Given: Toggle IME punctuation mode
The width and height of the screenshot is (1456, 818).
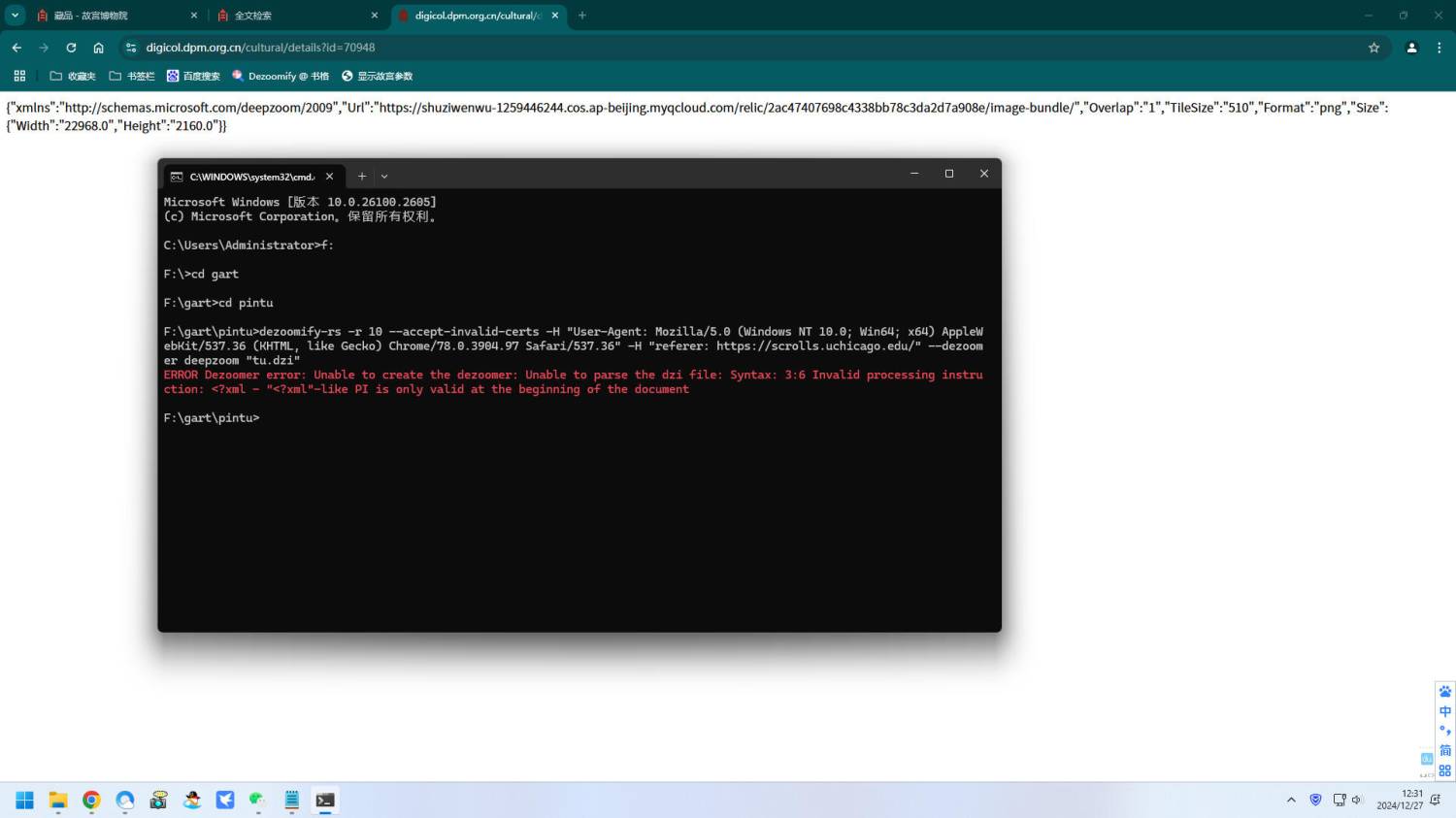Looking at the screenshot, I should pos(1444,731).
